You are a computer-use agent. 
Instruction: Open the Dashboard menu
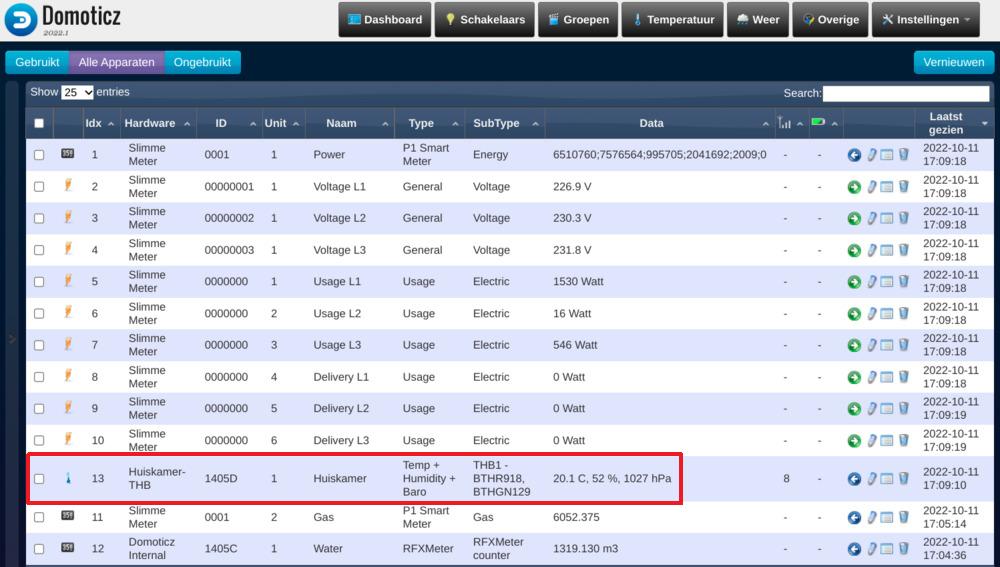tap(385, 20)
